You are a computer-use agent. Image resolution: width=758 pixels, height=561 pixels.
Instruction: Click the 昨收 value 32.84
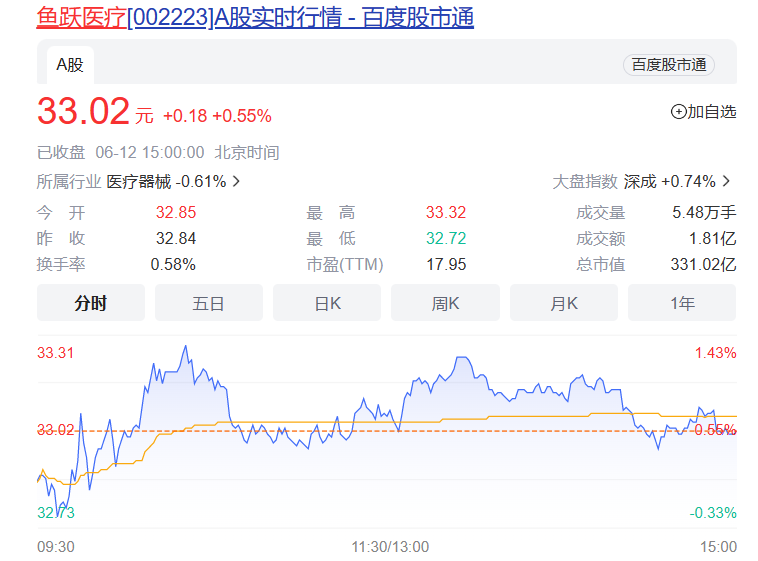click(x=176, y=238)
